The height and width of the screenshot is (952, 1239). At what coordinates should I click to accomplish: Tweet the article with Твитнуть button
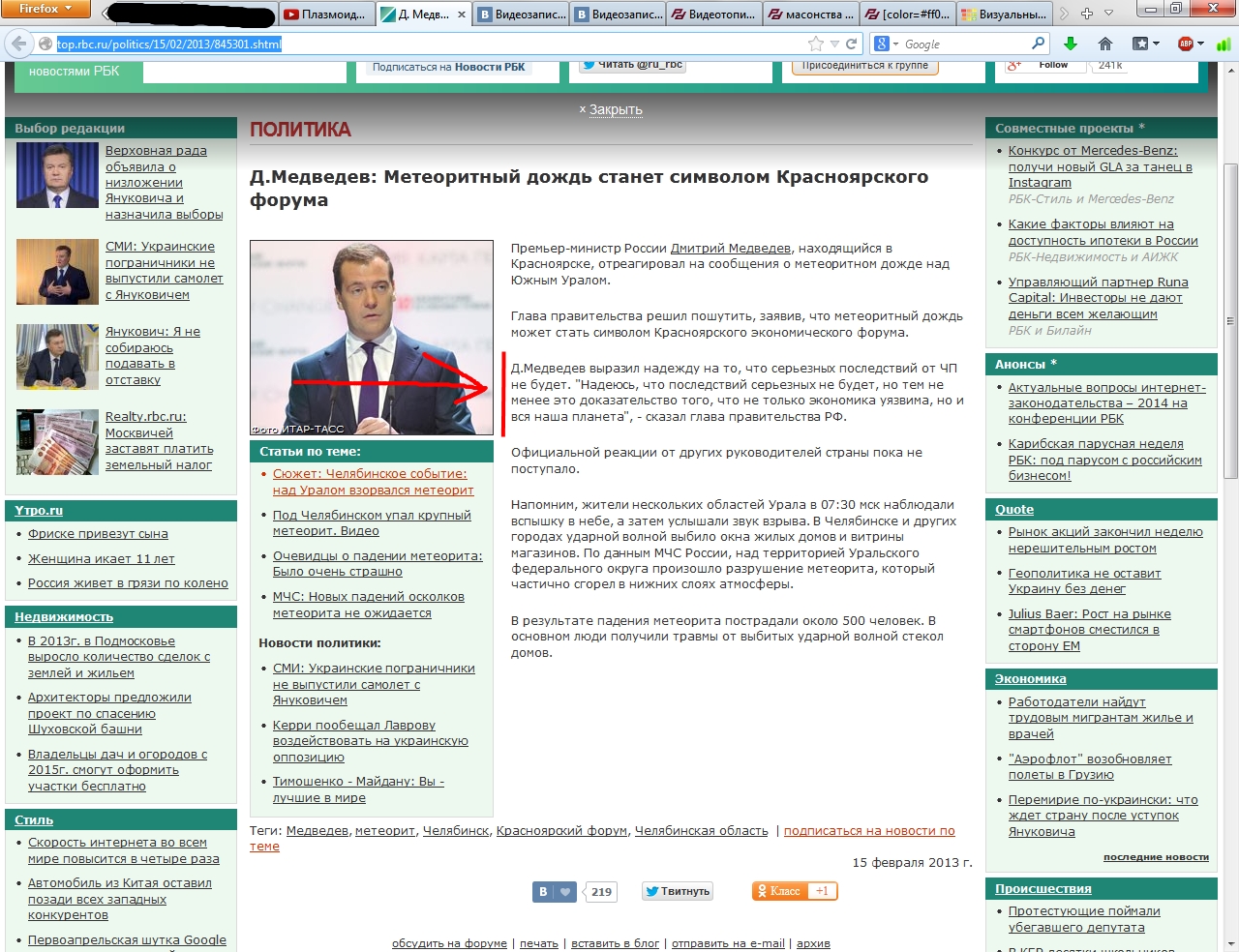pos(678,891)
